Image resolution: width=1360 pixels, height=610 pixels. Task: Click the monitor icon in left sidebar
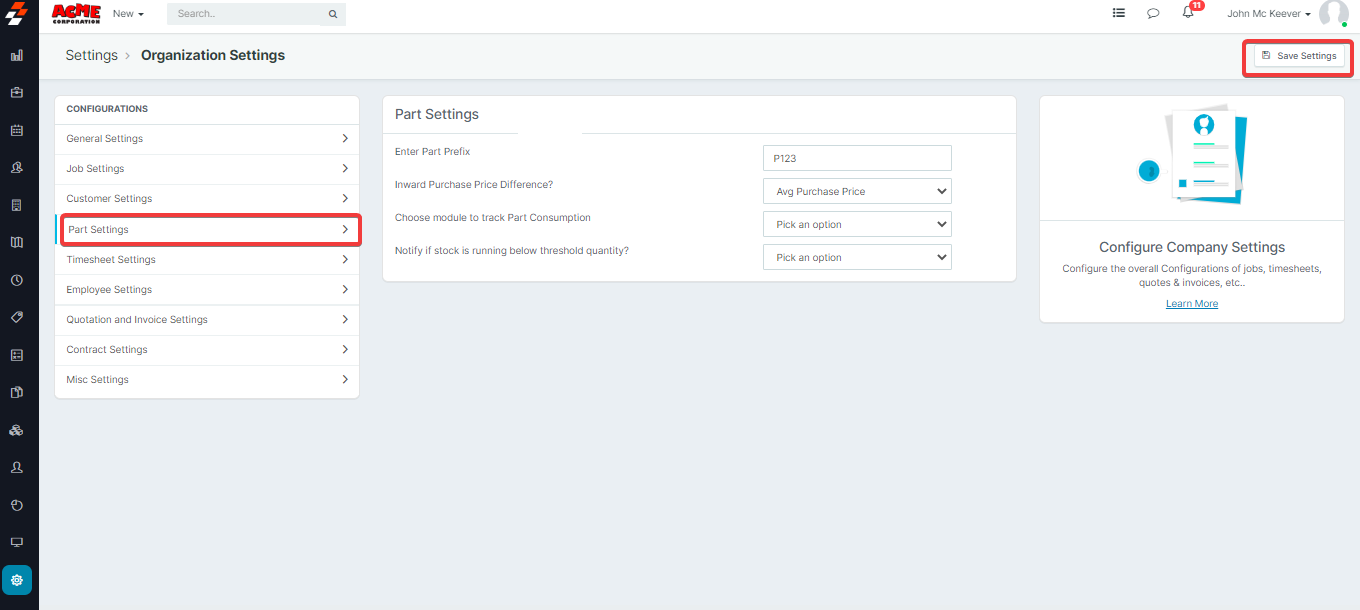pyautogui.click(x=17, y=542)
